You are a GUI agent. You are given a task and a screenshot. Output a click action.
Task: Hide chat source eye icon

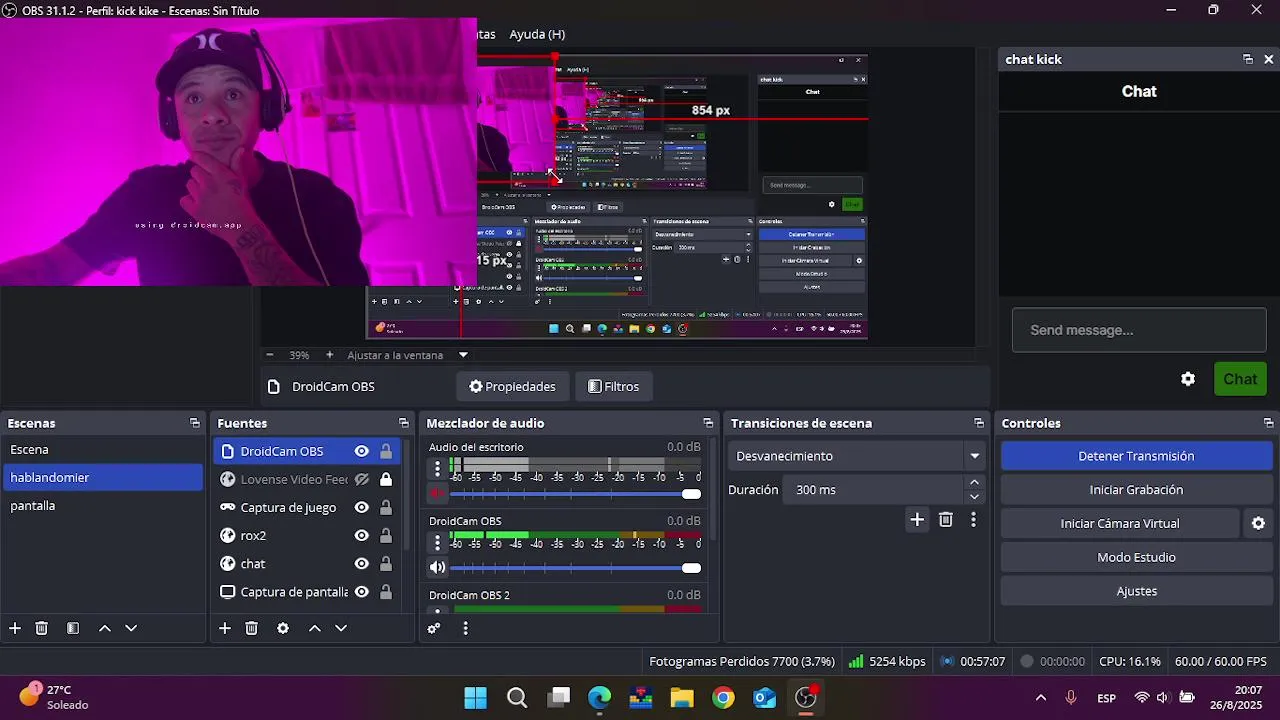tap(362, 563)
